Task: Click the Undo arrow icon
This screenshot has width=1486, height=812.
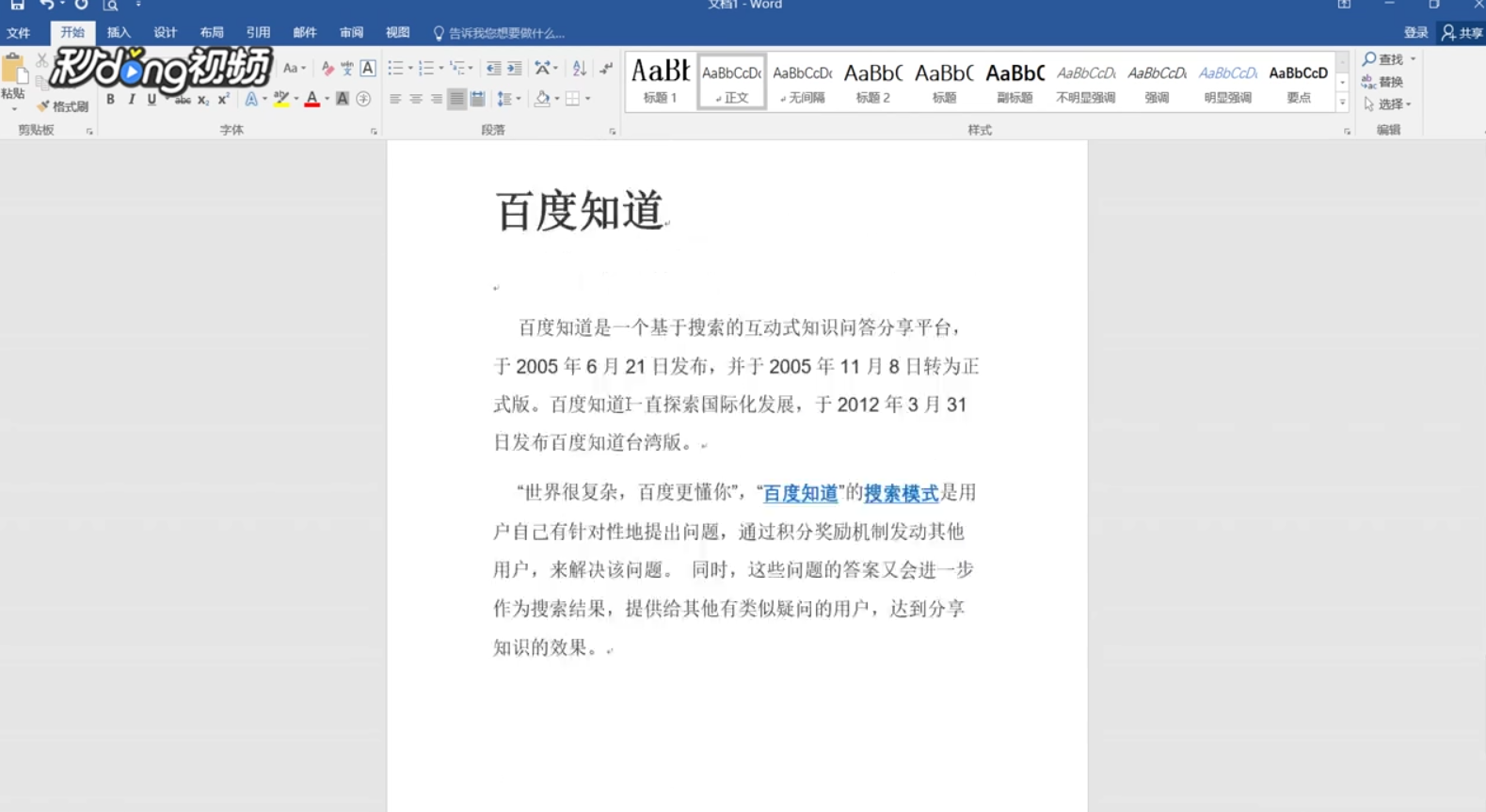Action: (x=46, y=5)
